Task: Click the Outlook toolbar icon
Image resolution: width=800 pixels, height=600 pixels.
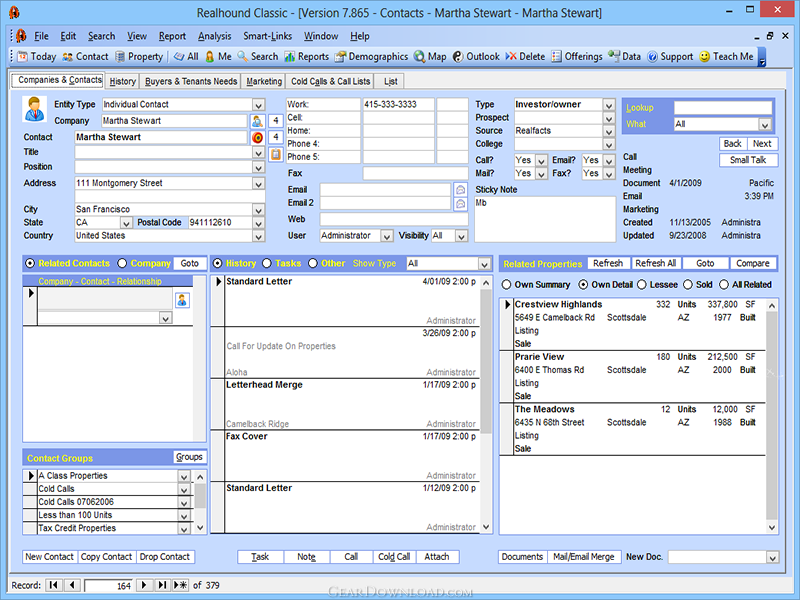Action: [458, 57]
